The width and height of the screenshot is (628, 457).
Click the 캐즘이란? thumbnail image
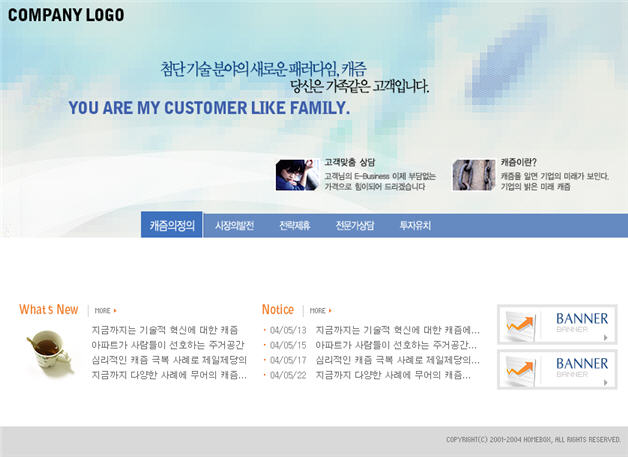472,175
